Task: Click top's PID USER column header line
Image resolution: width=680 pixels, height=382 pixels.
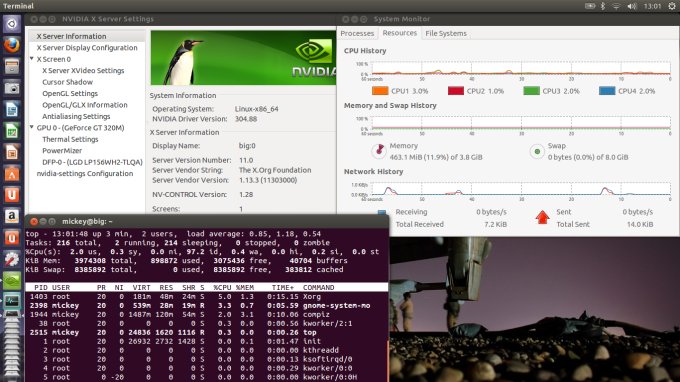Action: (x=206, y=287)
